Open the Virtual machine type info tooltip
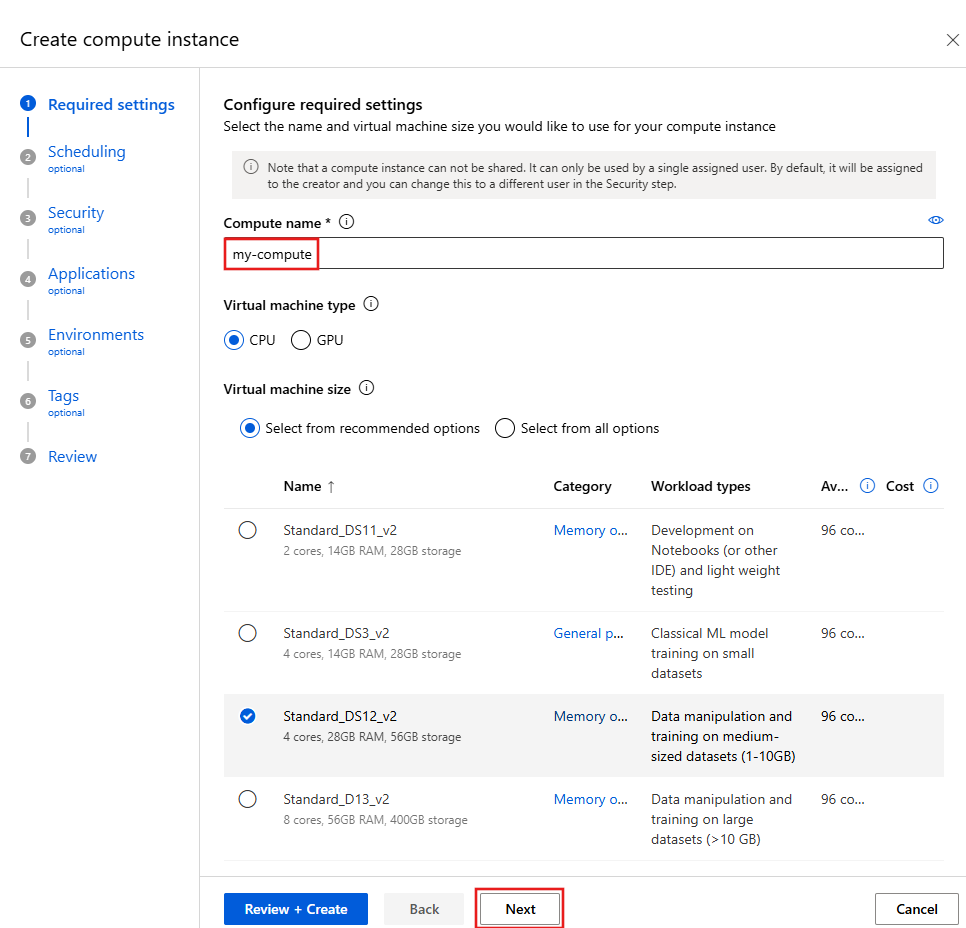The height and width of the screenshot is (928, 966). click(371, 304)
